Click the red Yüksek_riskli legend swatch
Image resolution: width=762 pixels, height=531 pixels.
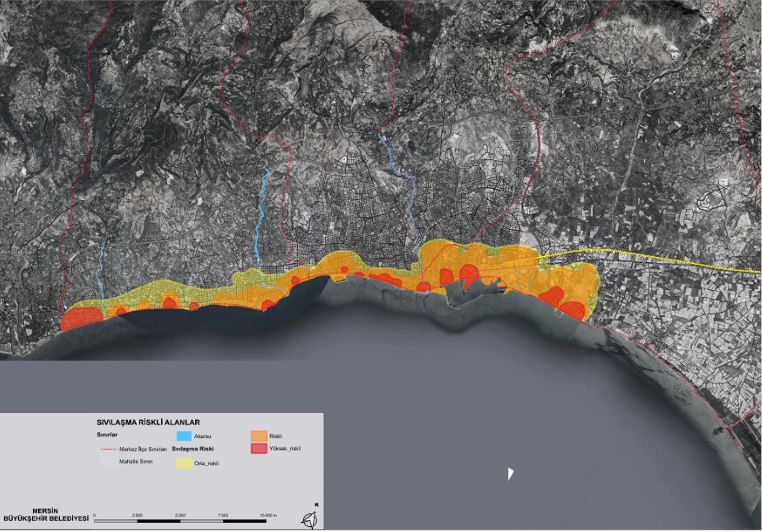click(x=258, y=449)
